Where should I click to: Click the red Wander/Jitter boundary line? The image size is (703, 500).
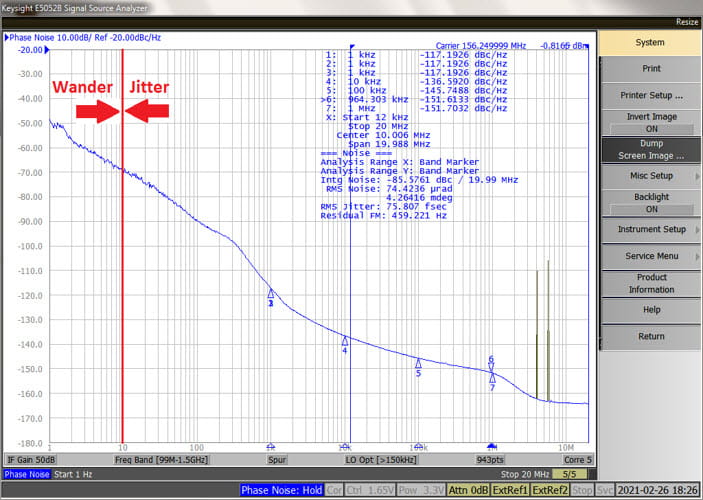[x=122, y=250]
